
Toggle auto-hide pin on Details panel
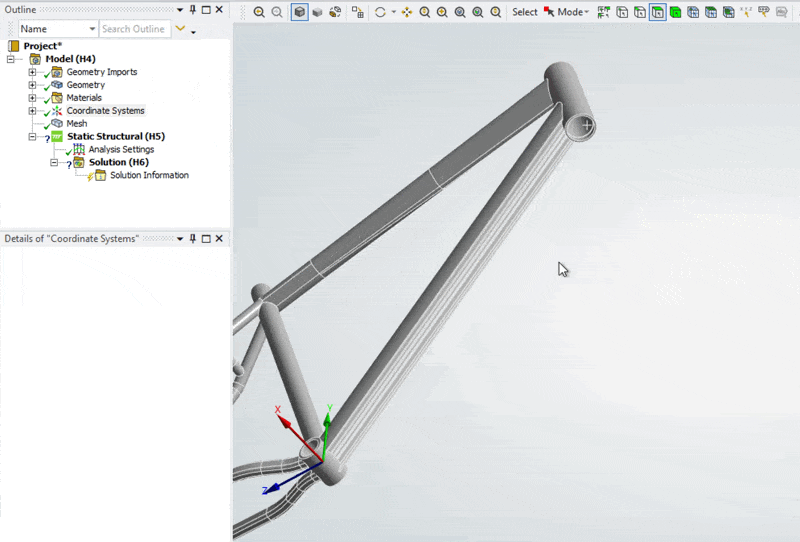click(x=192, y=239)
